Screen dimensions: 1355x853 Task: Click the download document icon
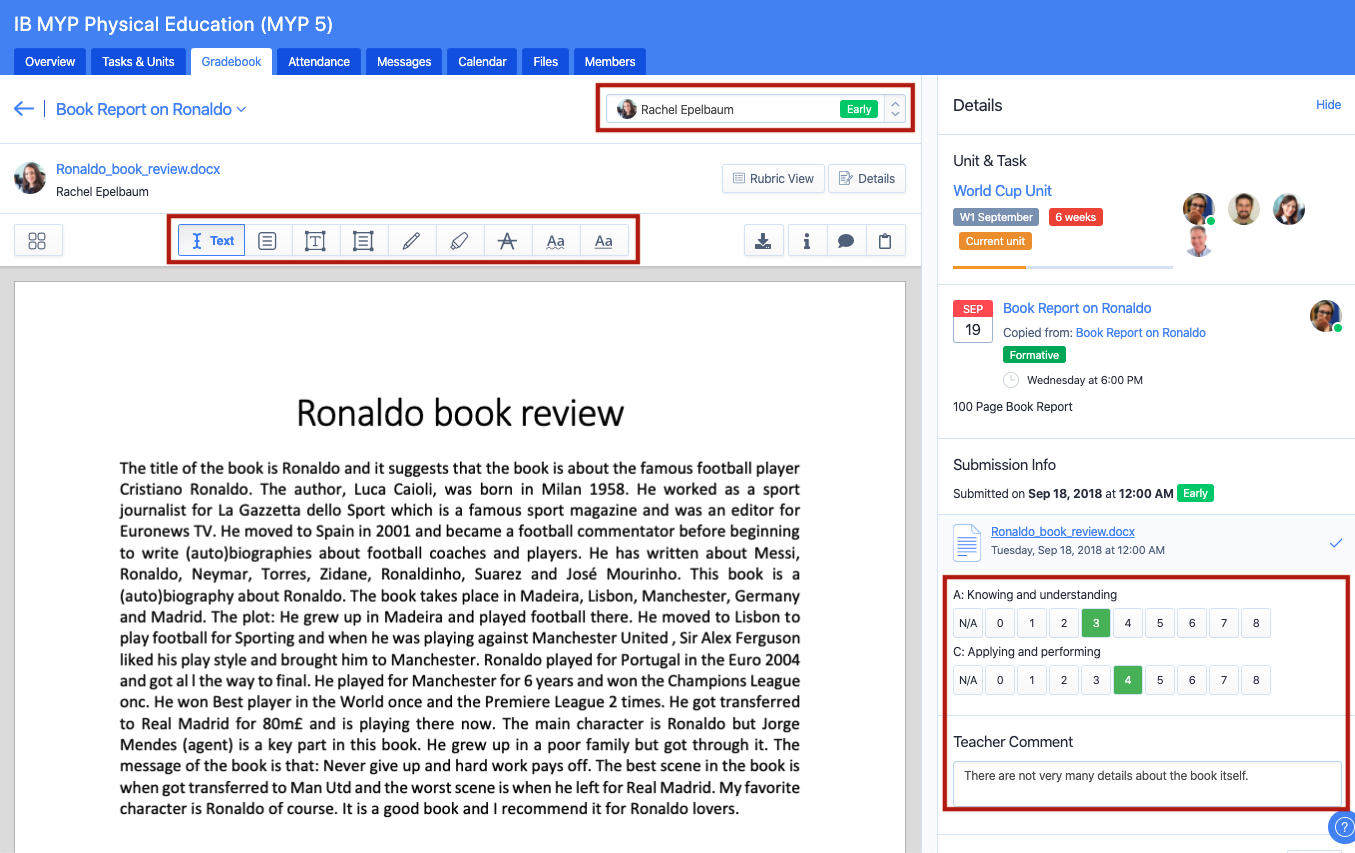763,241
